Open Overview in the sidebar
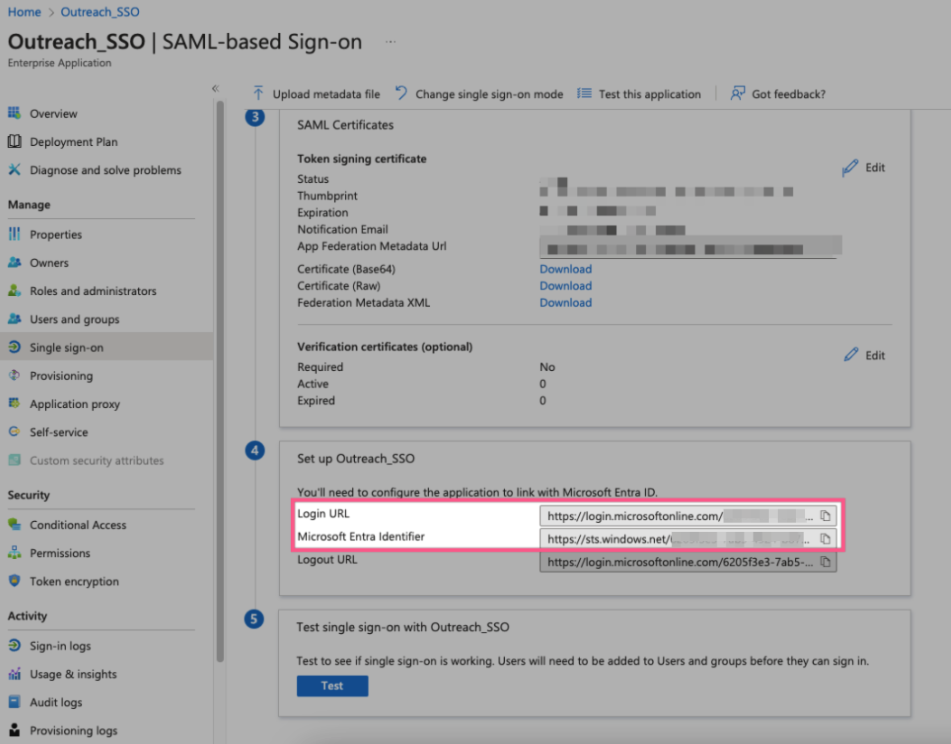This screenshot has width=951, height=744. (x=53, y=113)
